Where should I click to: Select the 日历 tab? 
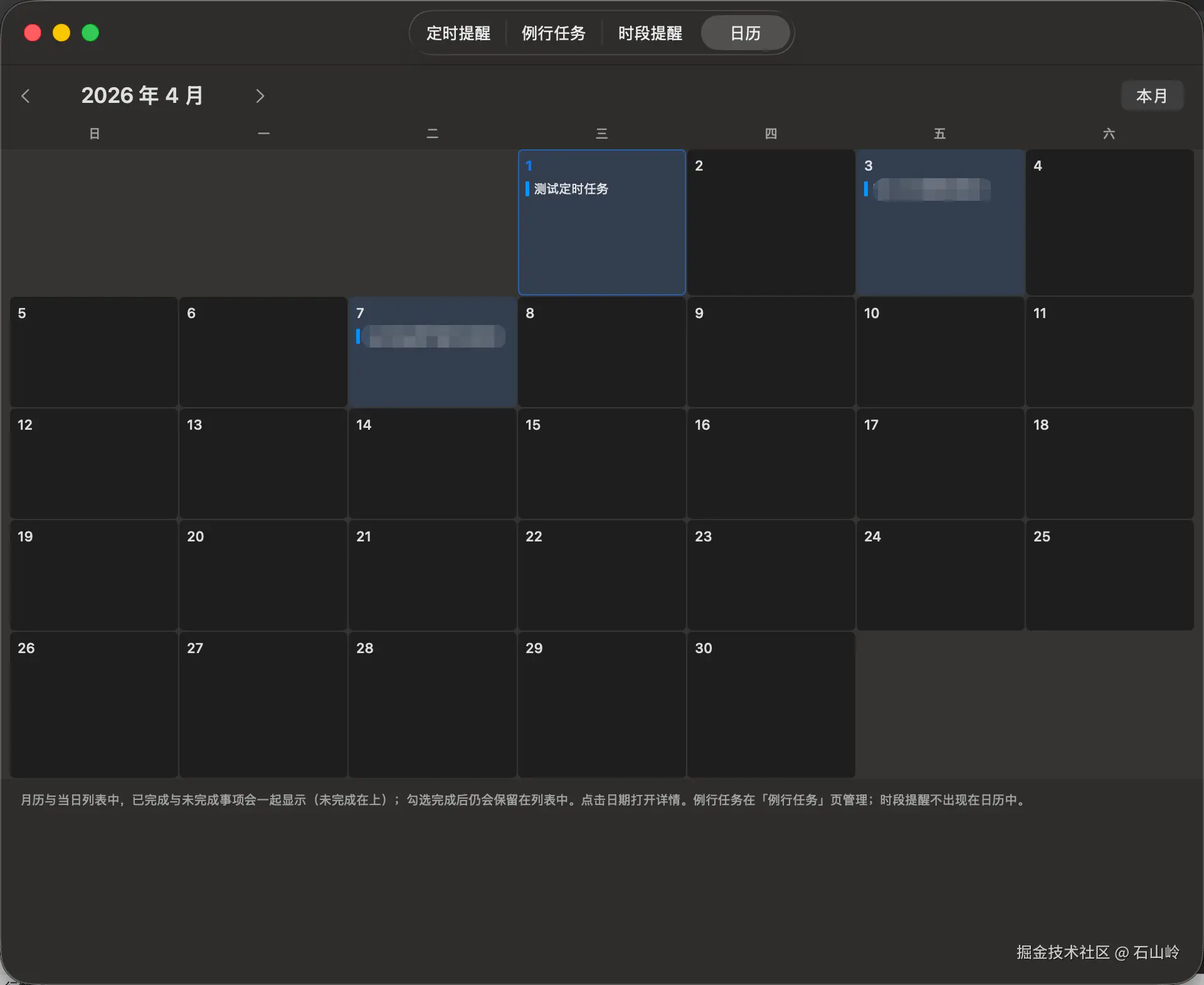(745, 33)
